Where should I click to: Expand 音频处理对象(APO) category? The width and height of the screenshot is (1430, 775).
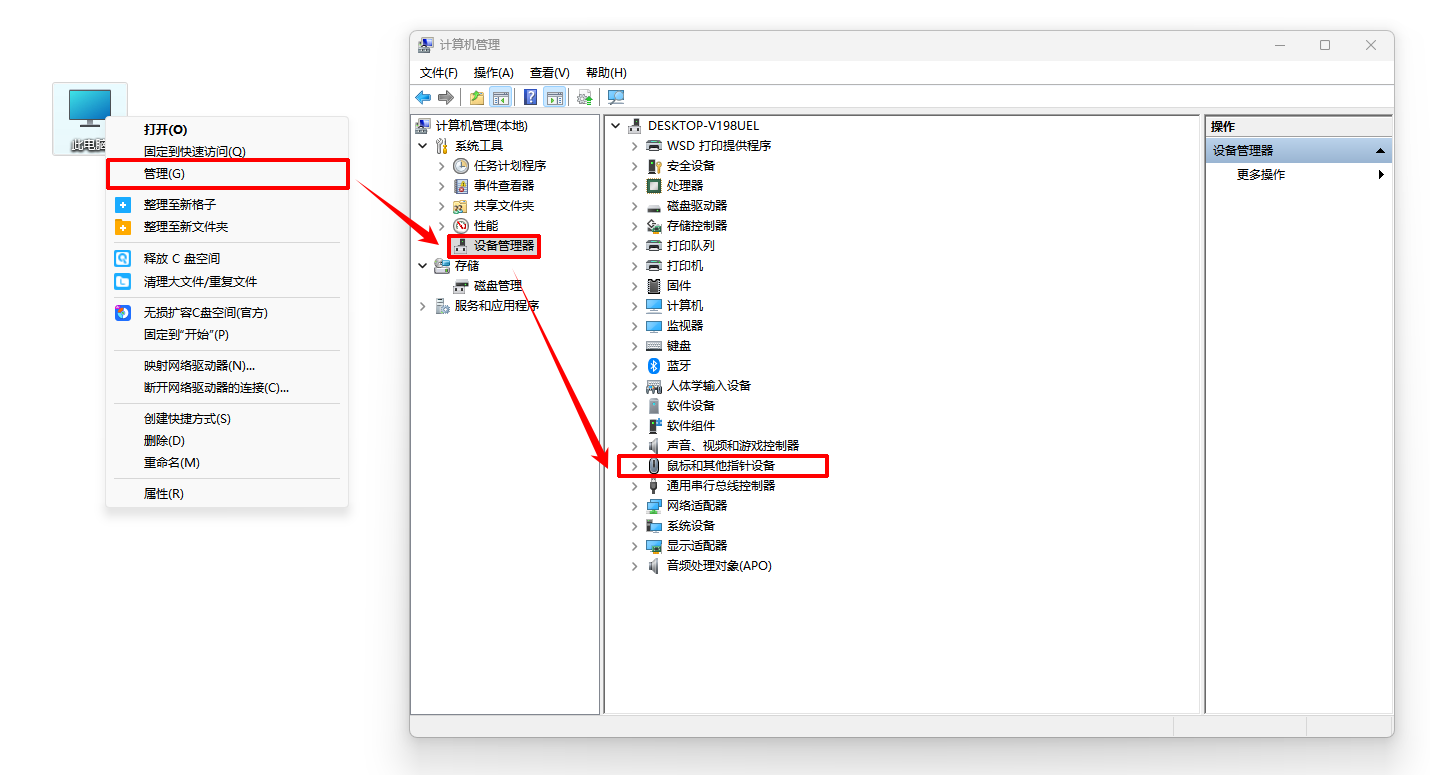tap(634, 565)
